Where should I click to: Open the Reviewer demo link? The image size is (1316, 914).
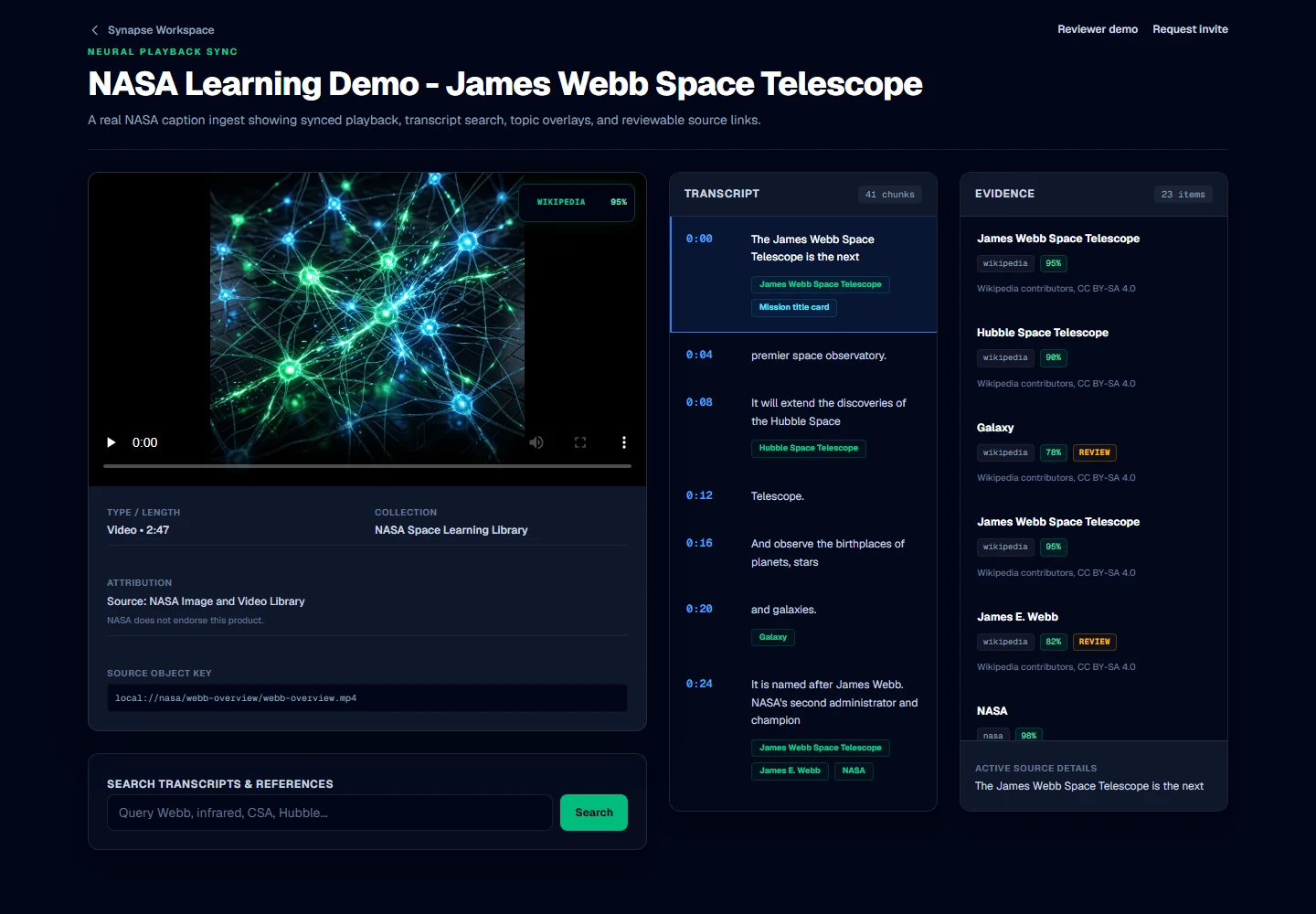[x=1098, y=29]
